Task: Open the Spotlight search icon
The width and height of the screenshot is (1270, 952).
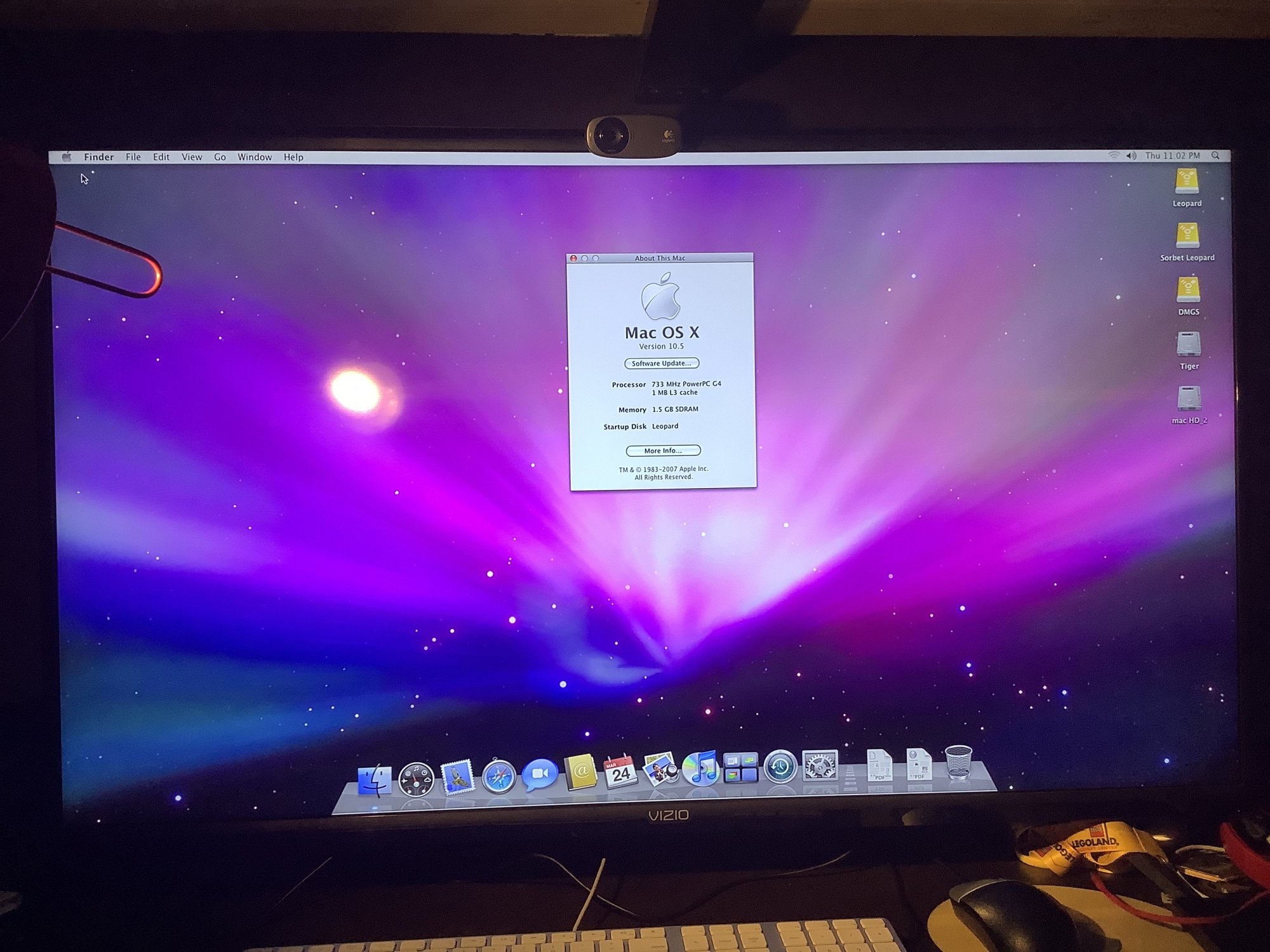Action: (1215, 155)
